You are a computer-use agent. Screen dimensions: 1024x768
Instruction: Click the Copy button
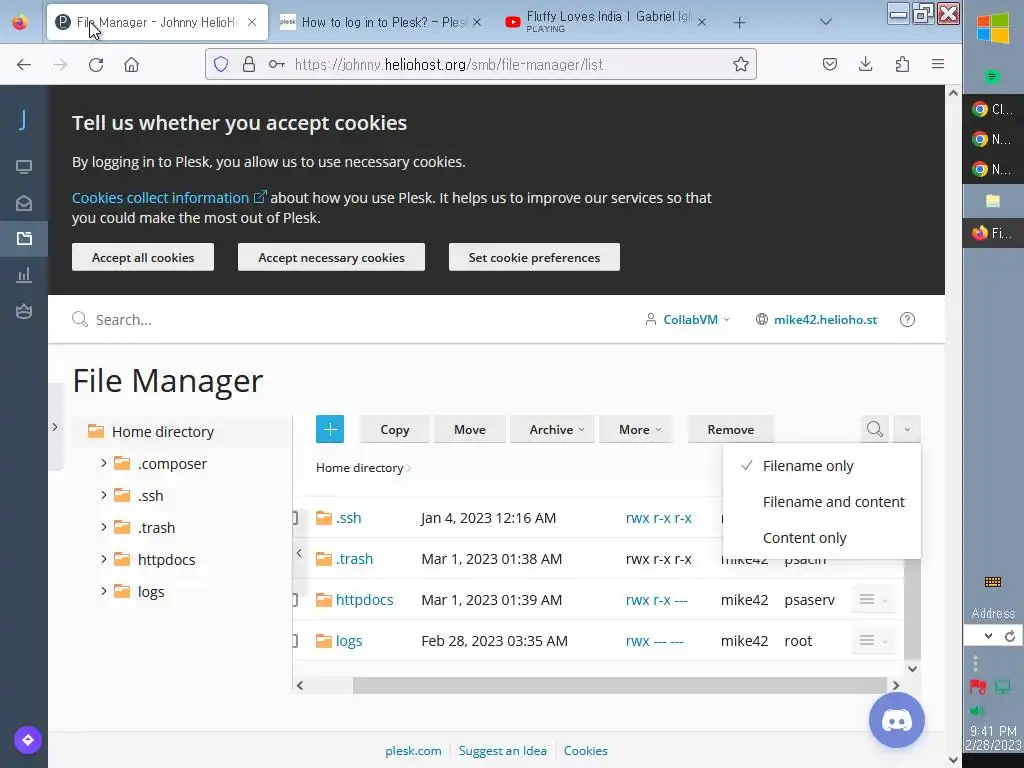[x=394, y=429]
